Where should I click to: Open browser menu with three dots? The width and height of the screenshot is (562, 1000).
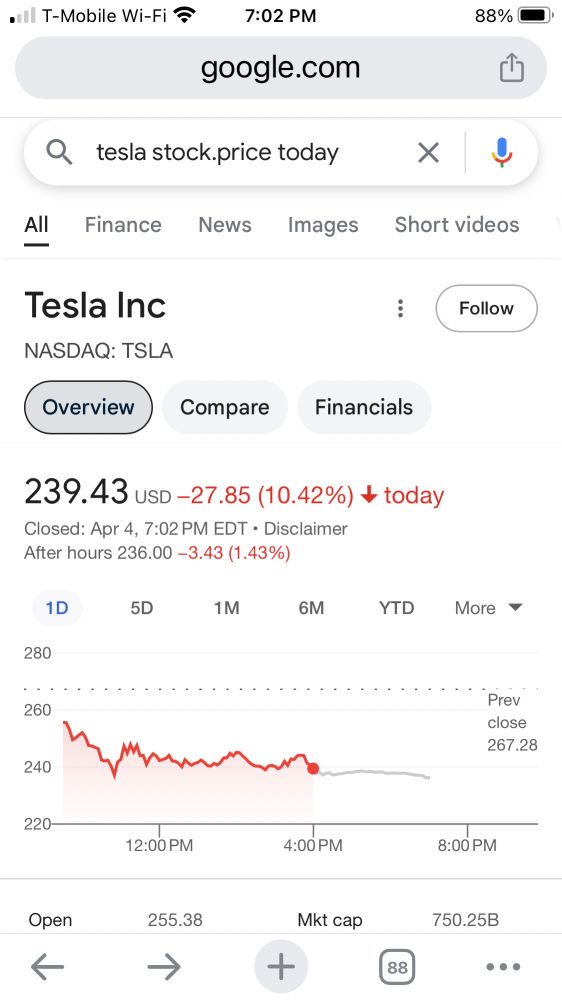click(503, 967)
